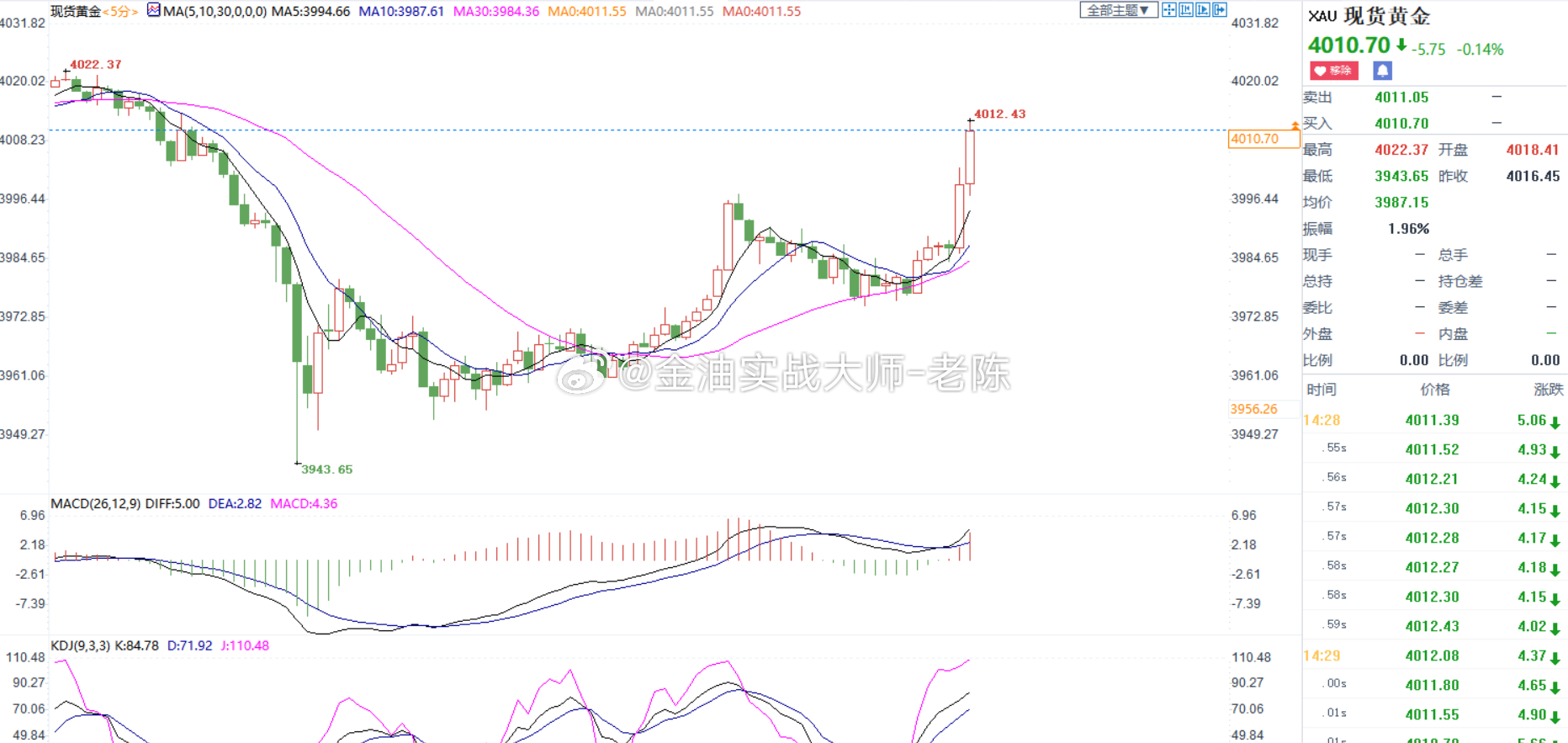1568x743 pixels.
Task: Click the blue price alert bell icon
Action: [1382, 71]
